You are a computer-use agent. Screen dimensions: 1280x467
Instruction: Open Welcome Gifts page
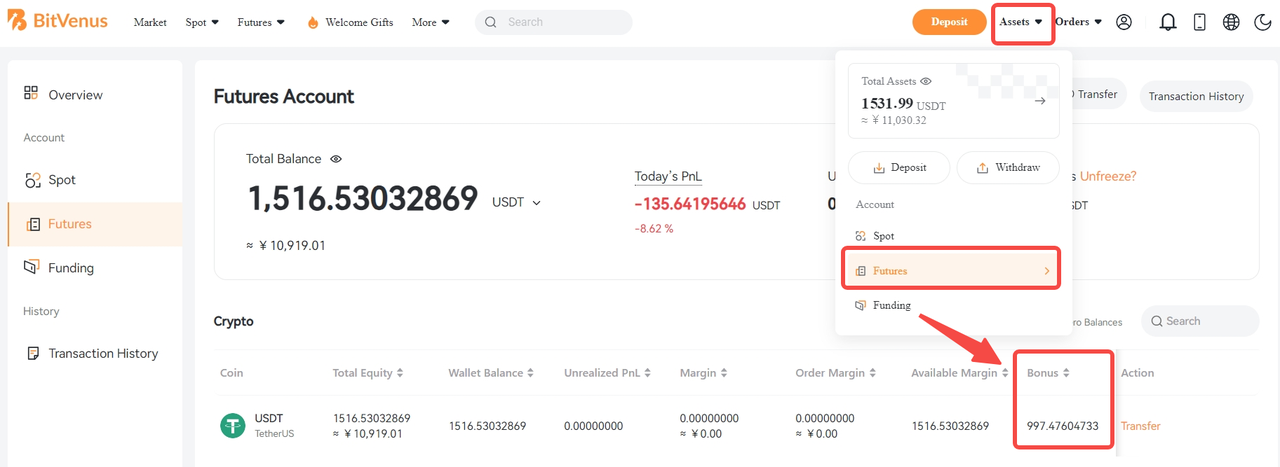359,22
